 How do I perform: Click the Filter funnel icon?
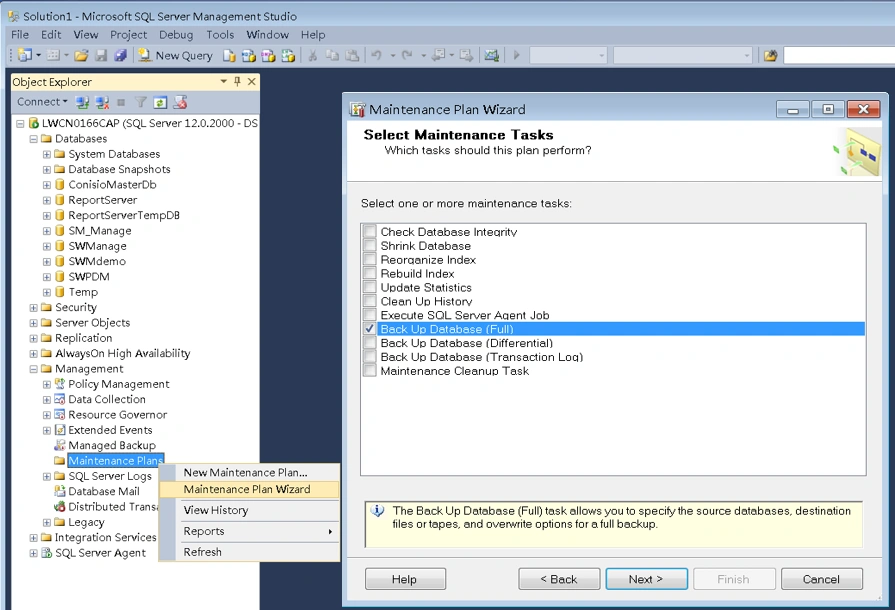coord(140,103)
